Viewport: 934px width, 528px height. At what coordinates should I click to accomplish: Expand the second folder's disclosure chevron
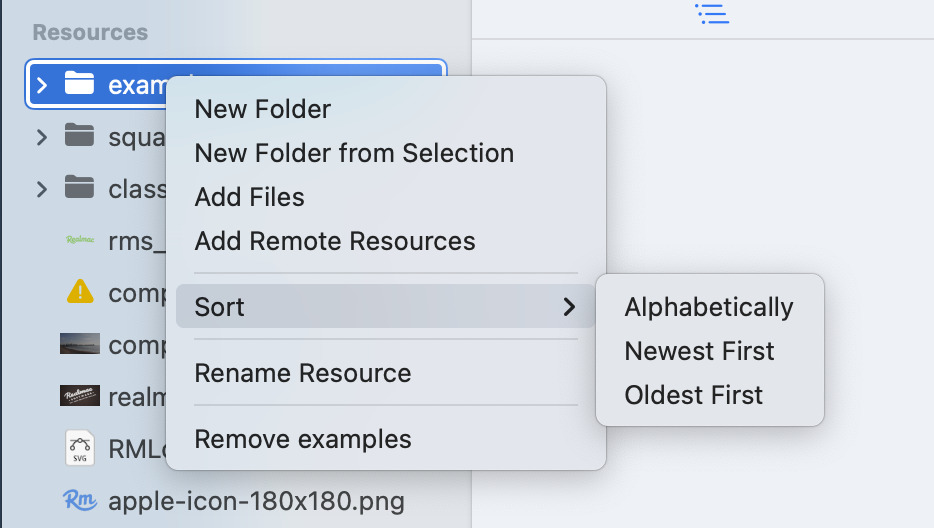click(x=41, y=137)
